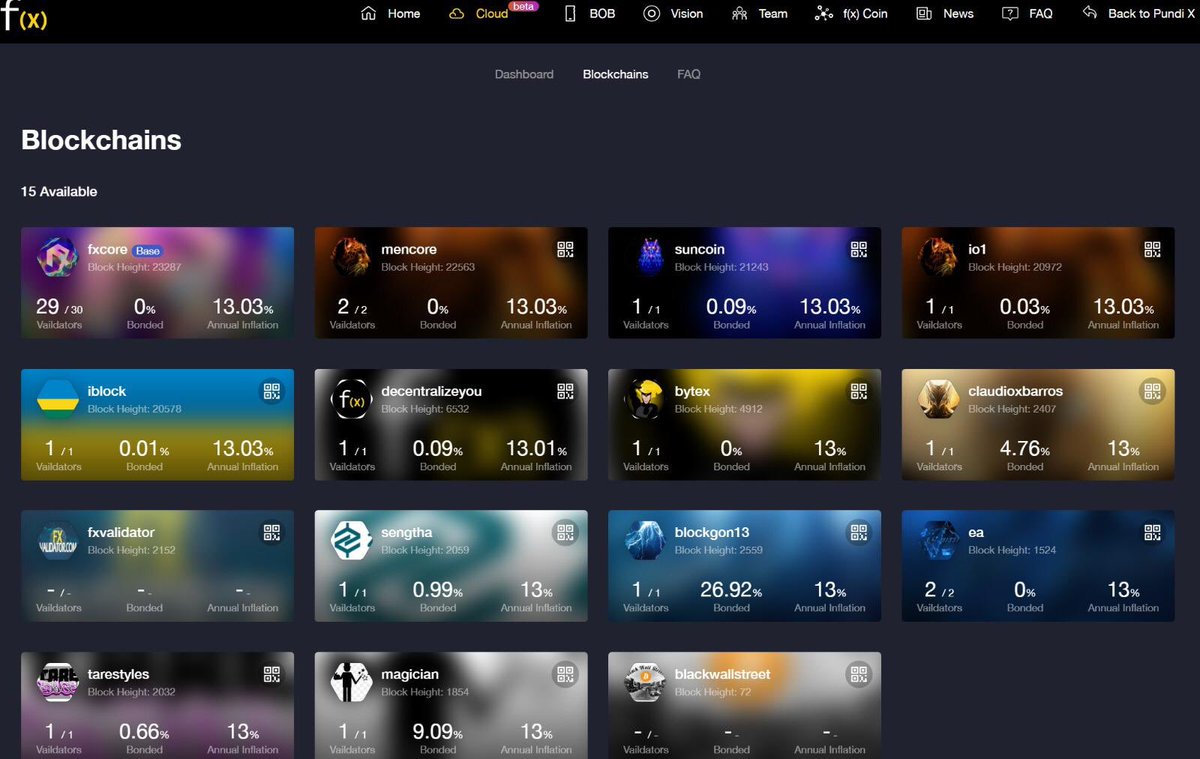
Task: Click the BOB phone icon
Action: click(570, 14)
